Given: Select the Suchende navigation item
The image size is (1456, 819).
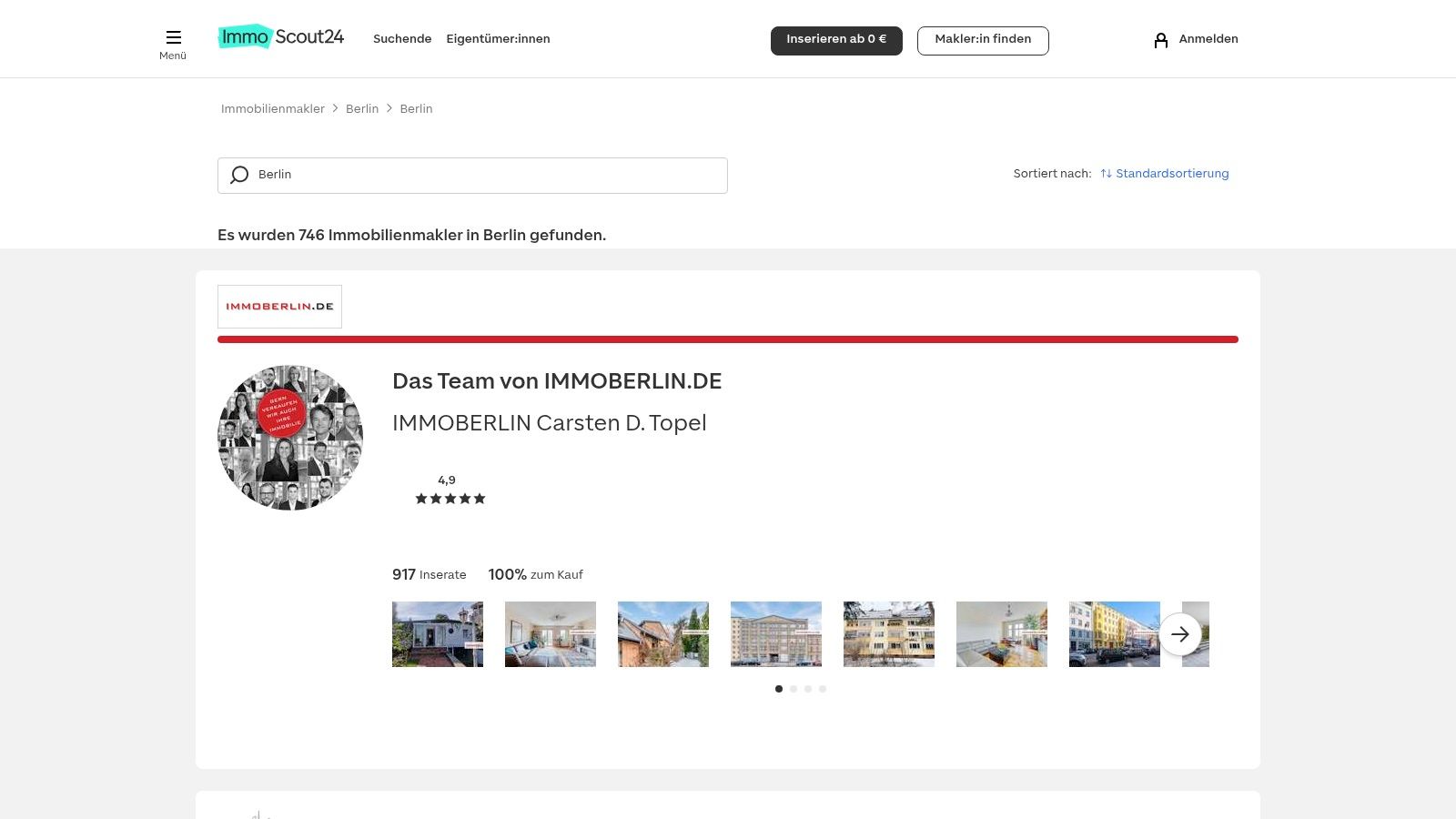Looking at the screenshot, I should click(x=401, y=39).
